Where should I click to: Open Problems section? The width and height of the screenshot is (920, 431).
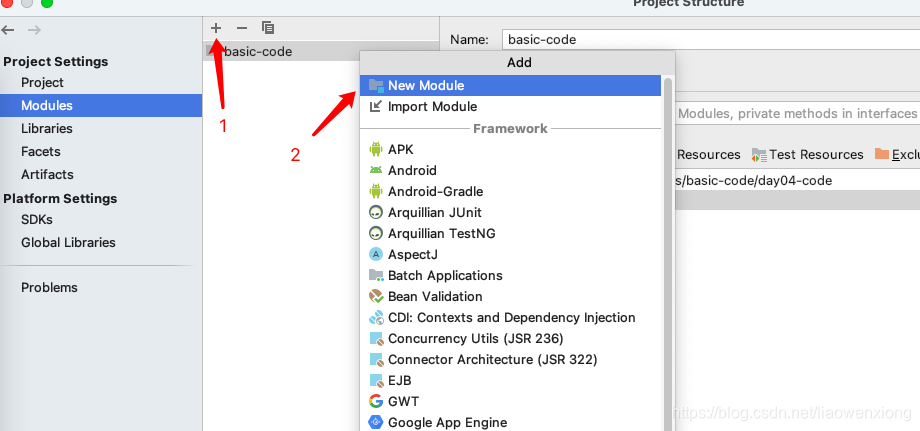tap(49, 287)
